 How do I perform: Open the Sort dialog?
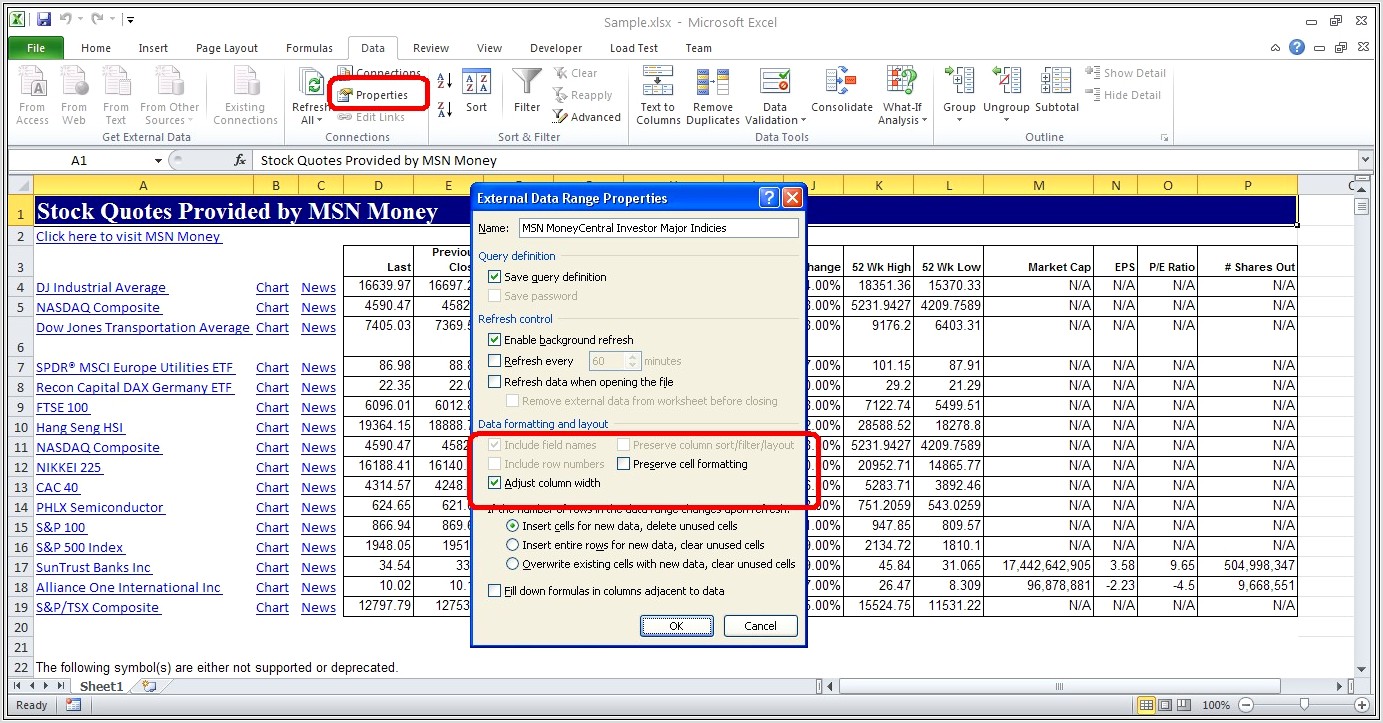point(477,92)
